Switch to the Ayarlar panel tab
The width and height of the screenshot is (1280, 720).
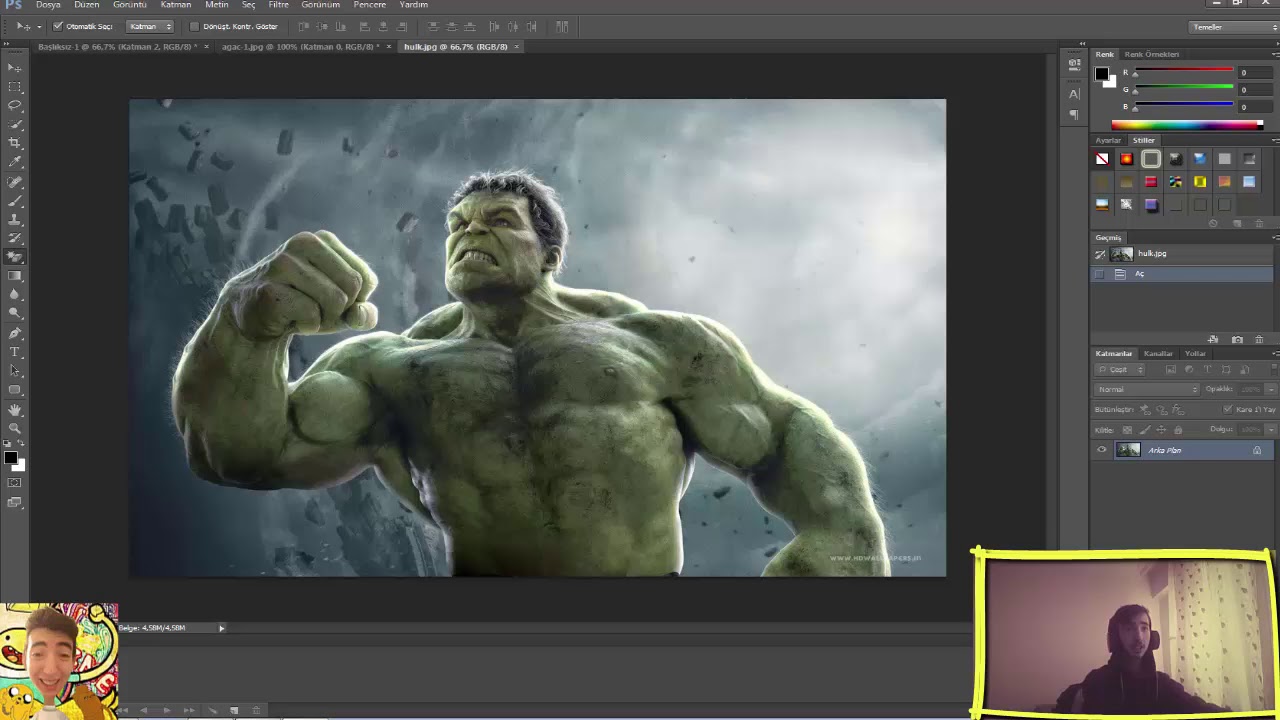point(1108,140)
